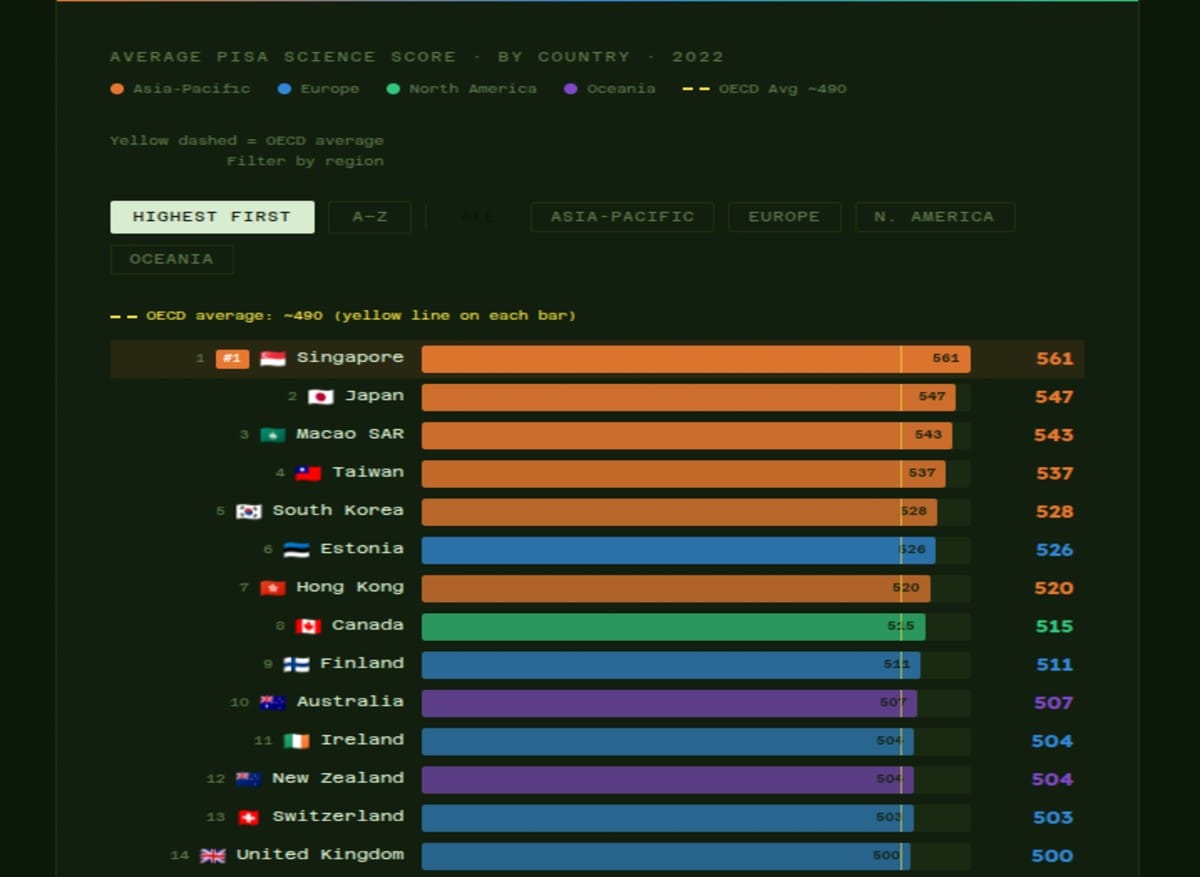Select the ASIA-PACIFIC region filter

coord(622,217)
